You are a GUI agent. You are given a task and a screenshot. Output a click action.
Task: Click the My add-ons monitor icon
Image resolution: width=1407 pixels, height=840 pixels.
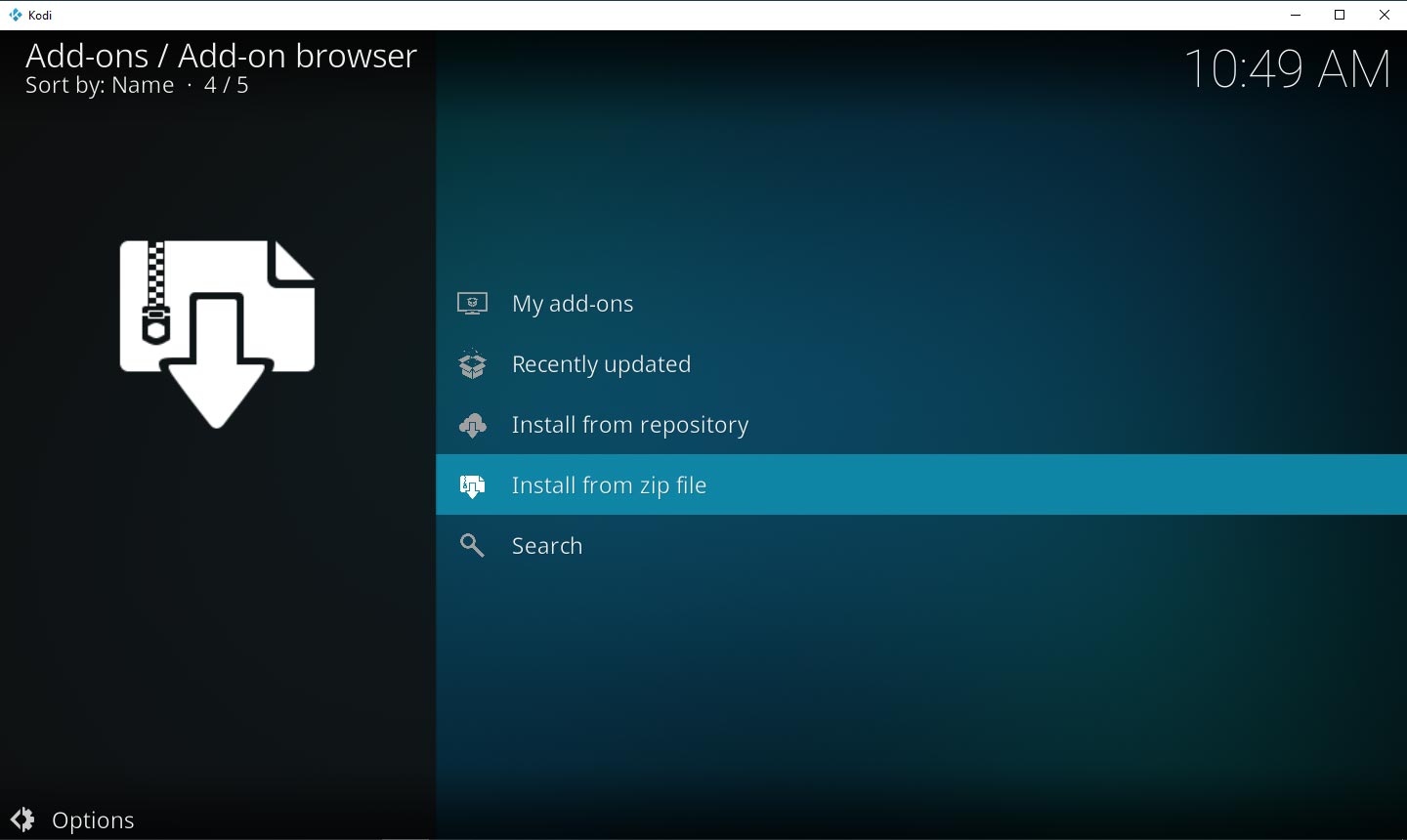(x=472, y=303)
